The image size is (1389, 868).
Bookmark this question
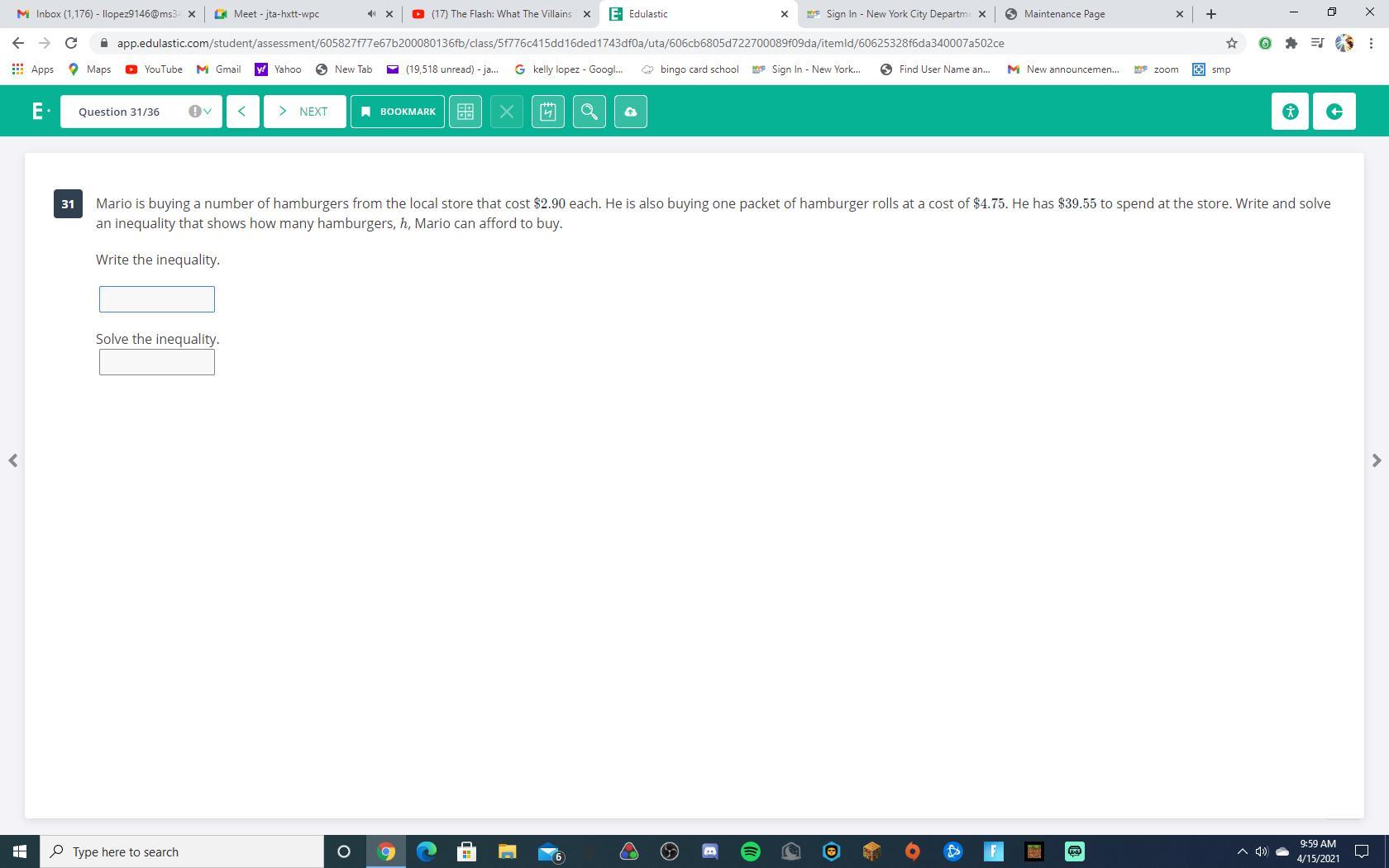(398, 112)
